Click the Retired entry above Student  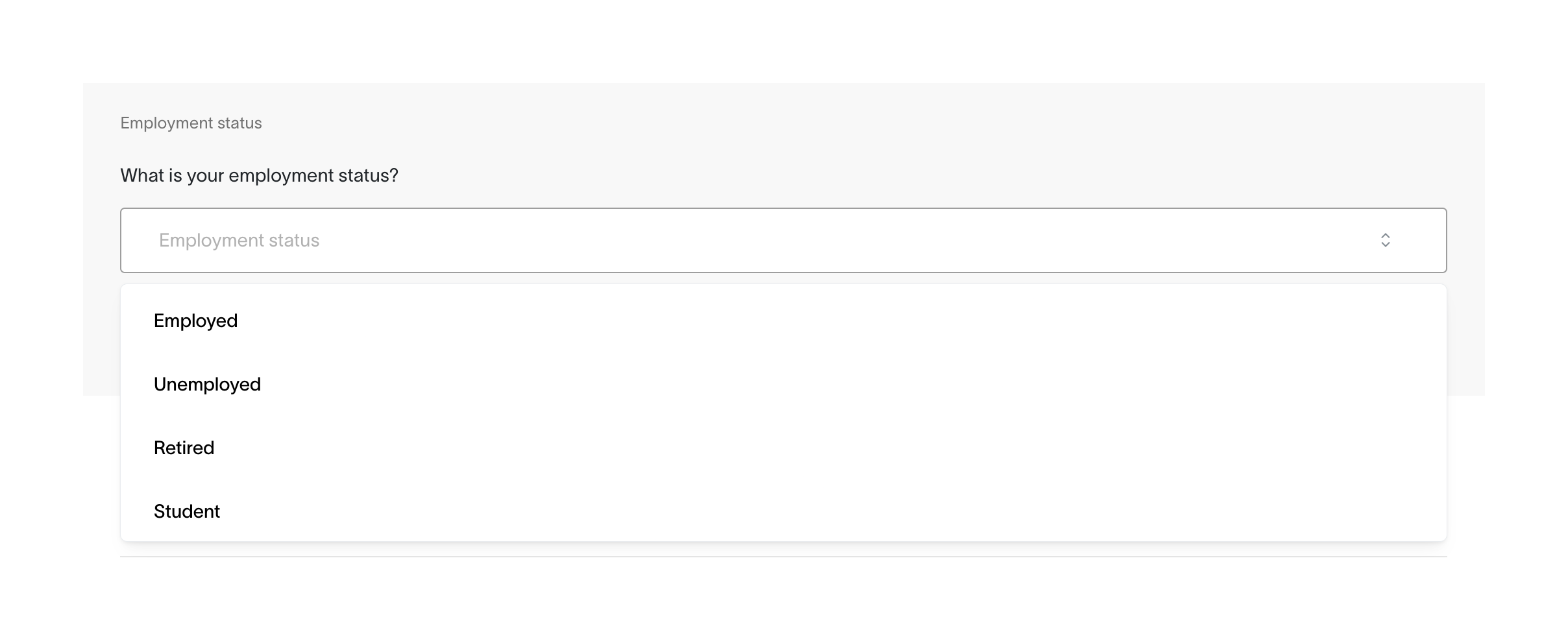pos(184,448)
